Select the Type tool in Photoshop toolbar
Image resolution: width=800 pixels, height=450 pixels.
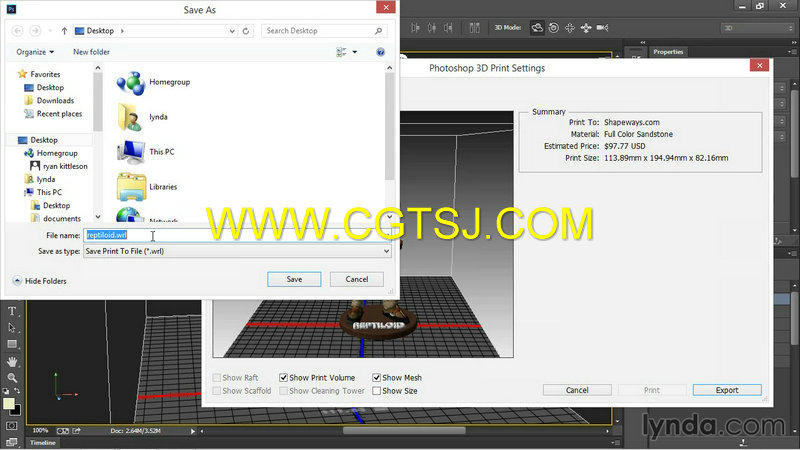(12, 311)
